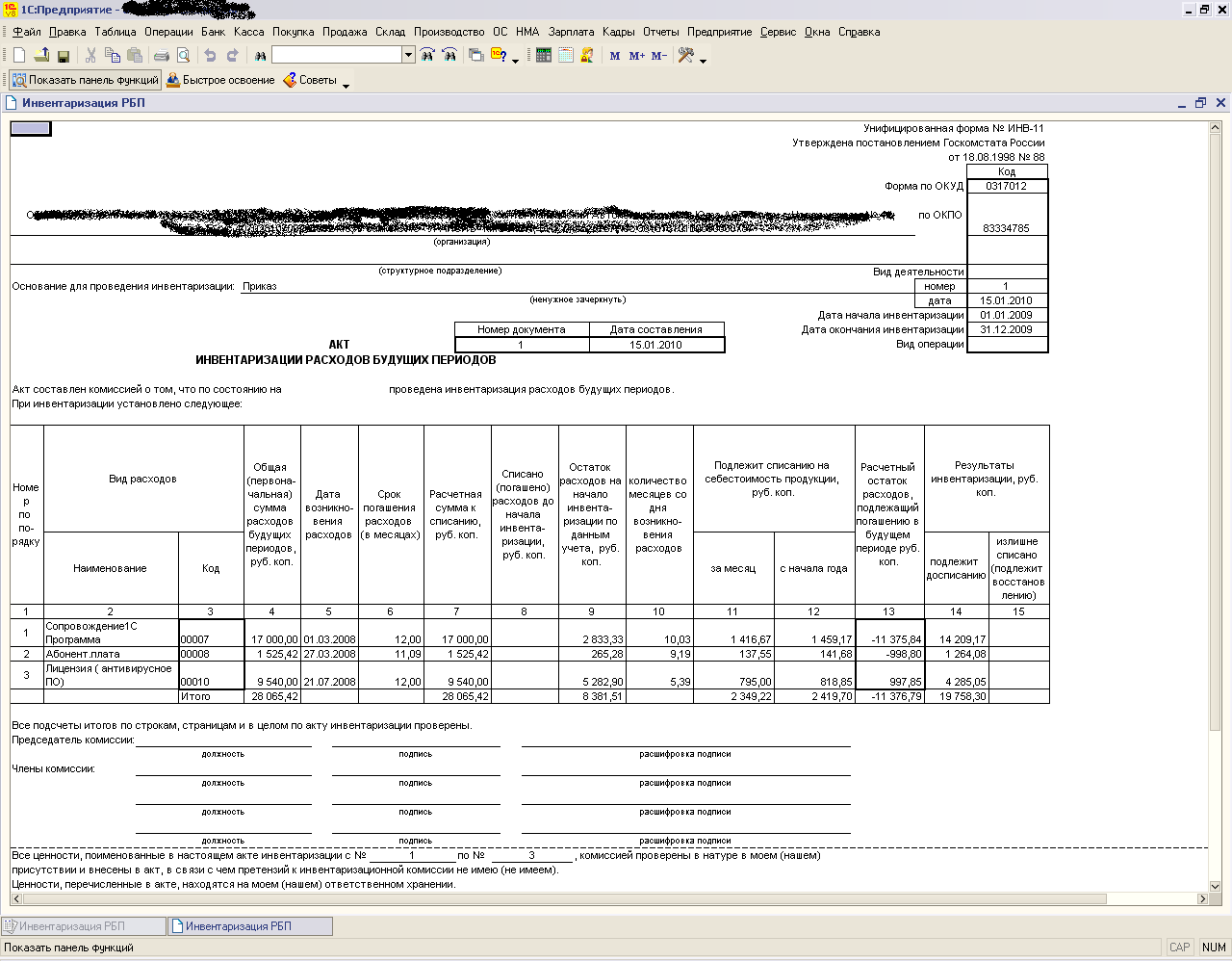Expand the search text combo box arrow
1232x961 pixels.
click(x=408, y=56)
